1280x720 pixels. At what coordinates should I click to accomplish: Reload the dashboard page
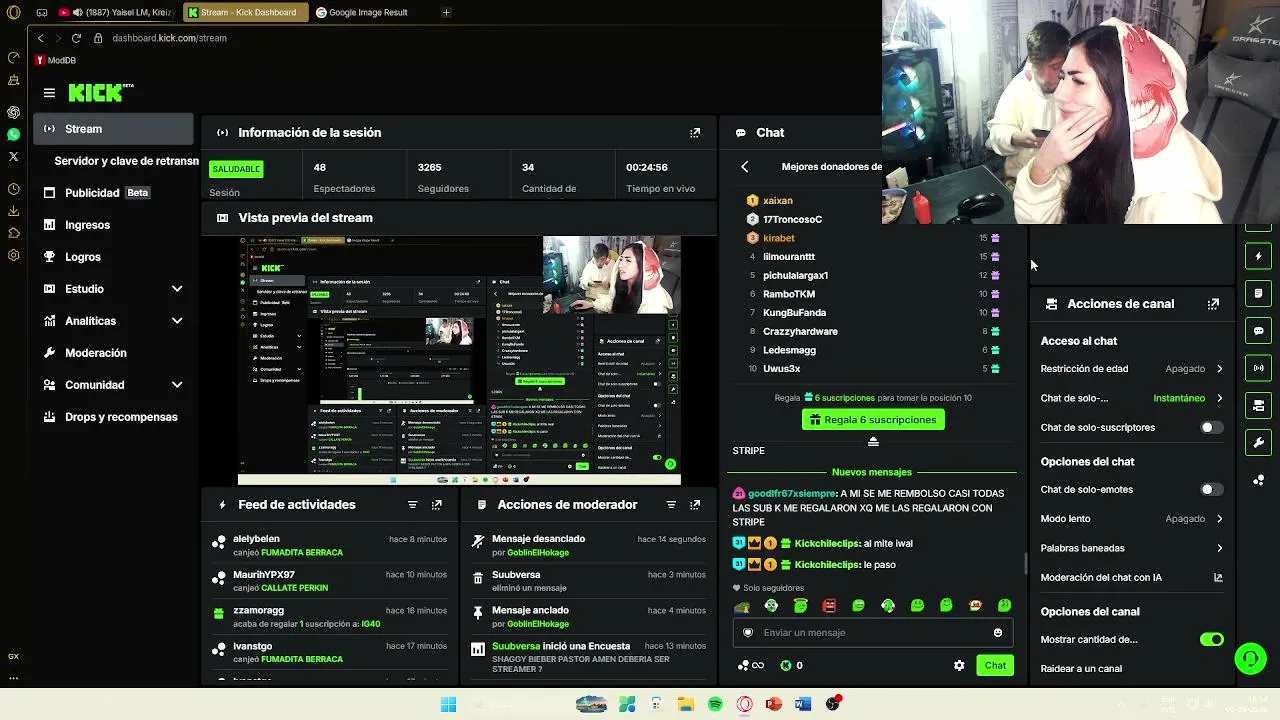pyautogui.click(x=76, y=38)
